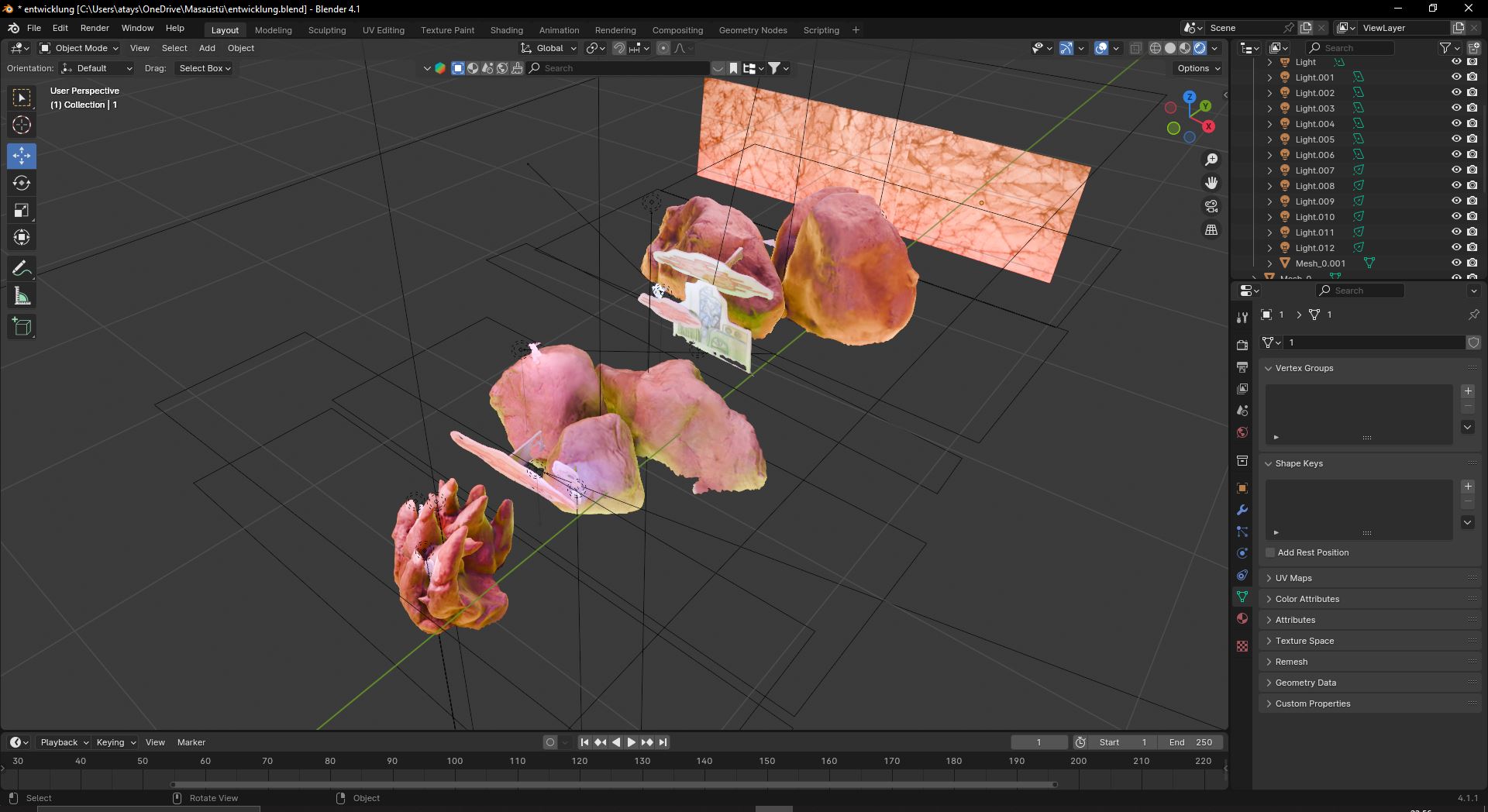Enable the Add Rest Position checkbox
This screenshot has width=1488, height=812.
click(1270, 552)
